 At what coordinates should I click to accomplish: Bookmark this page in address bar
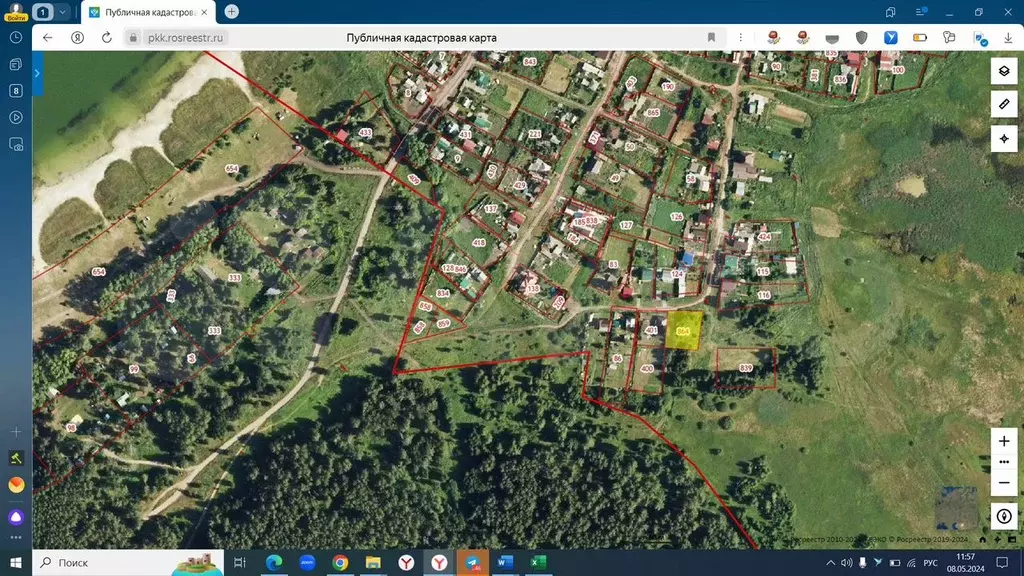point(711,37)
